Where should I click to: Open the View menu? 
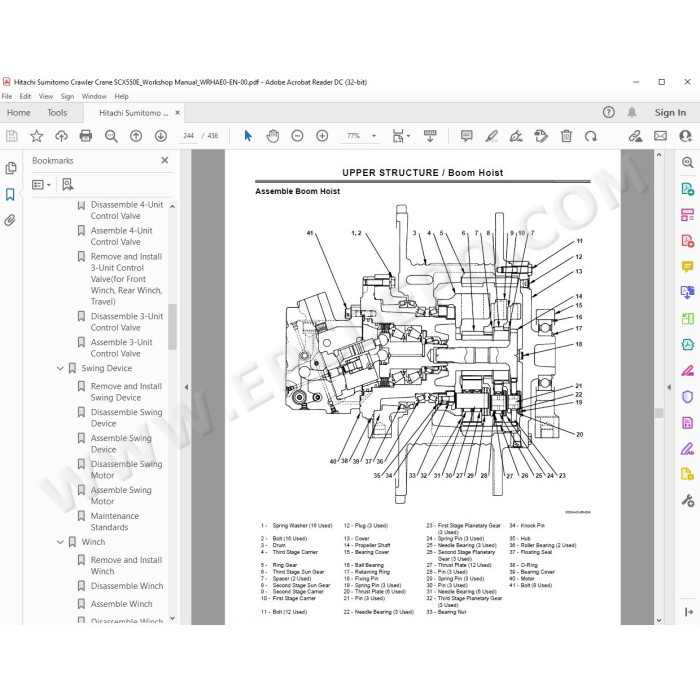pyautogui.click(x=46, y=96)
